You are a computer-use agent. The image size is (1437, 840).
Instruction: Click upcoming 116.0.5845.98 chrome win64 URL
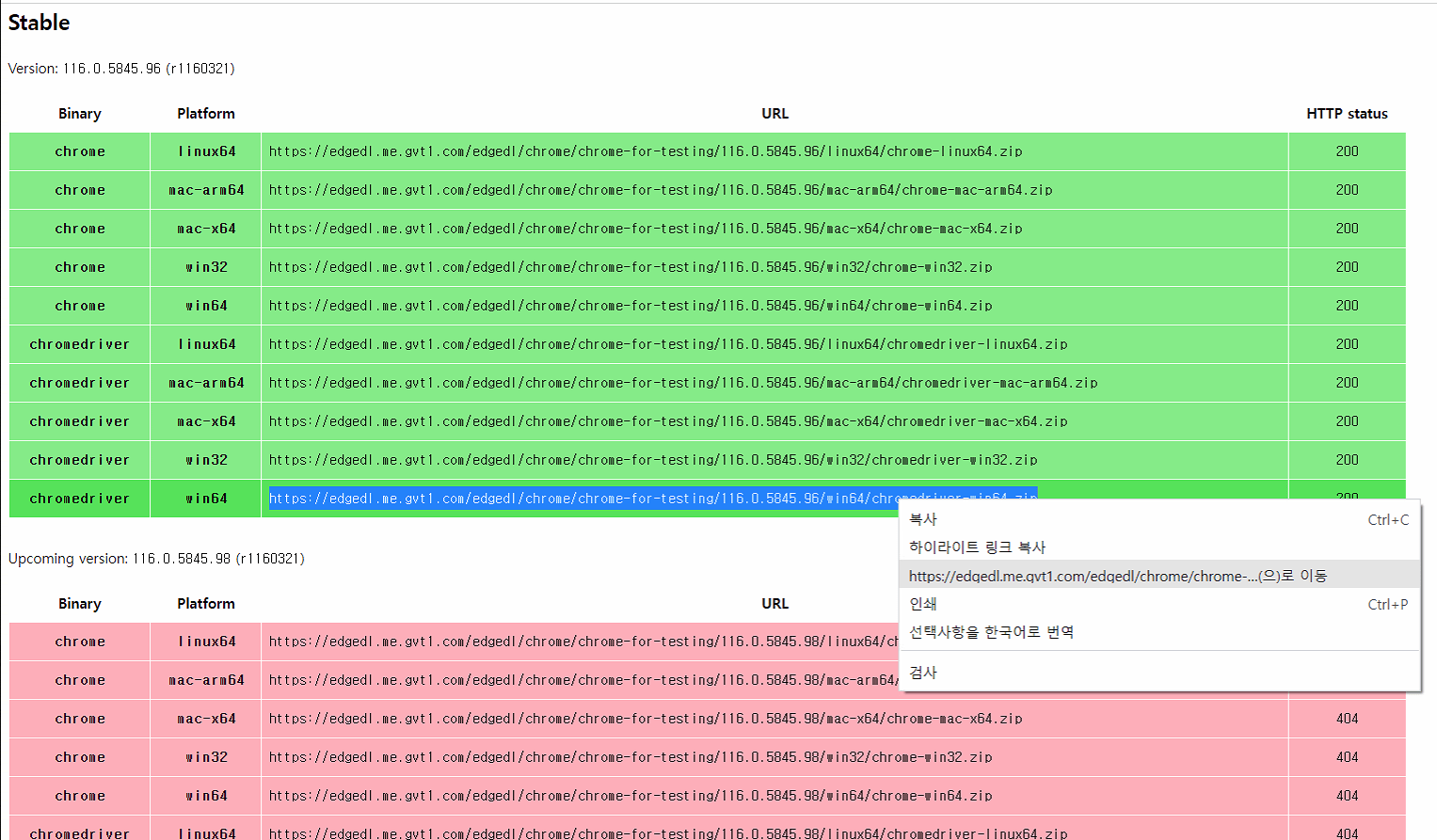[x=630, y=796]
